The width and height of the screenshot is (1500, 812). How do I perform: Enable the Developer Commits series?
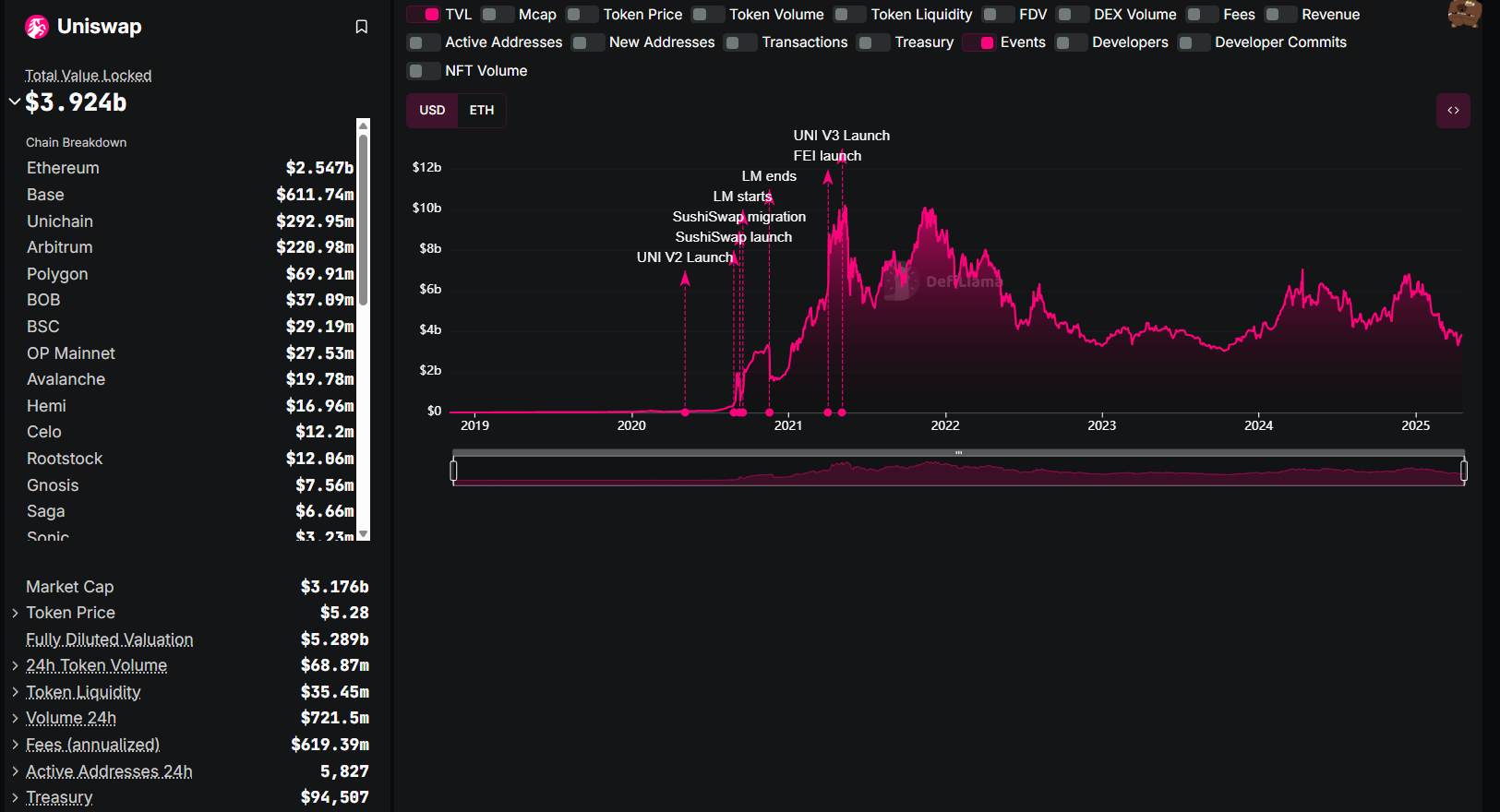pyautogui.click(x=1194, y=42)
